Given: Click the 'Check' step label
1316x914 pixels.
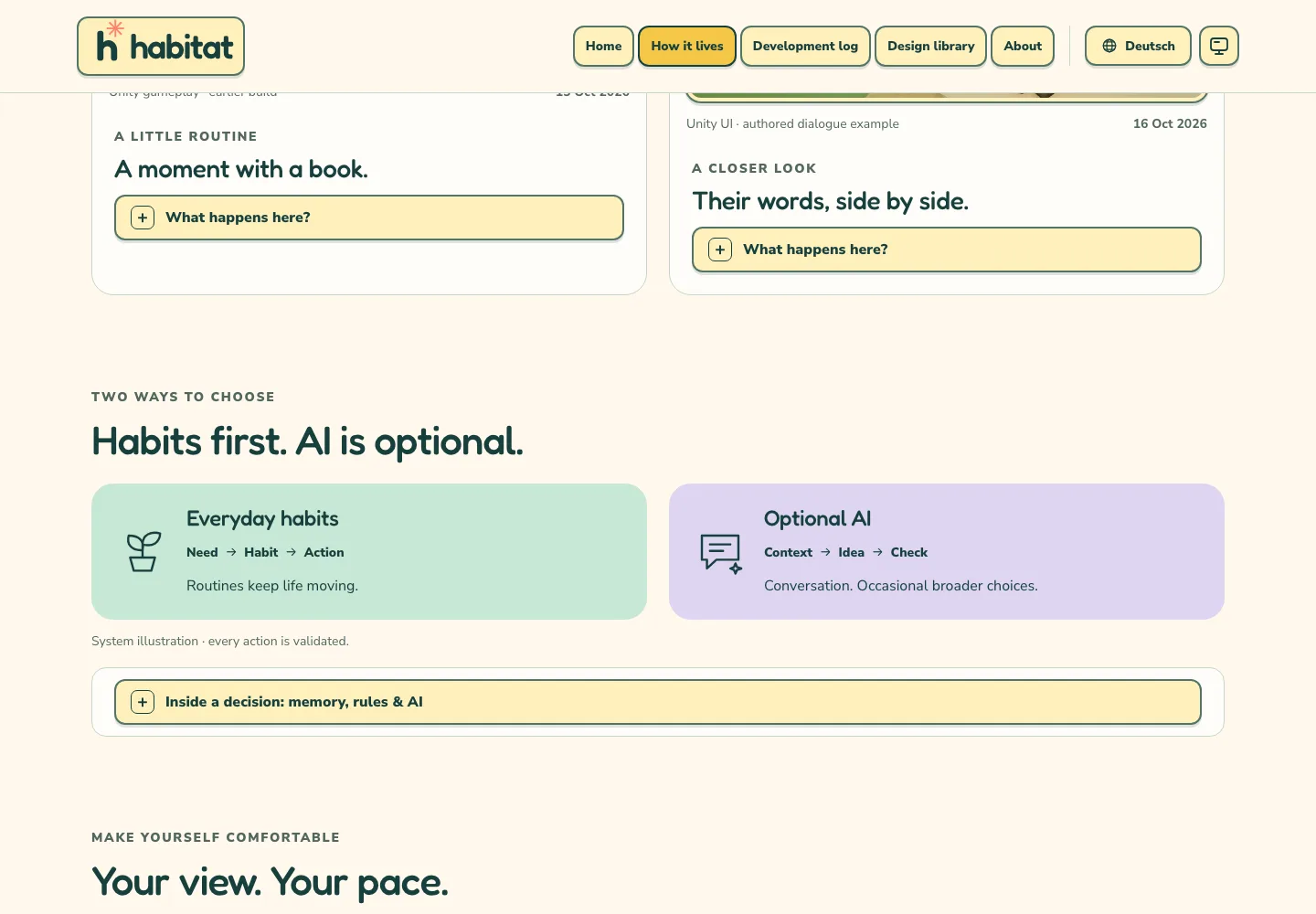Looking at the screenshot, I should [908, 552].
